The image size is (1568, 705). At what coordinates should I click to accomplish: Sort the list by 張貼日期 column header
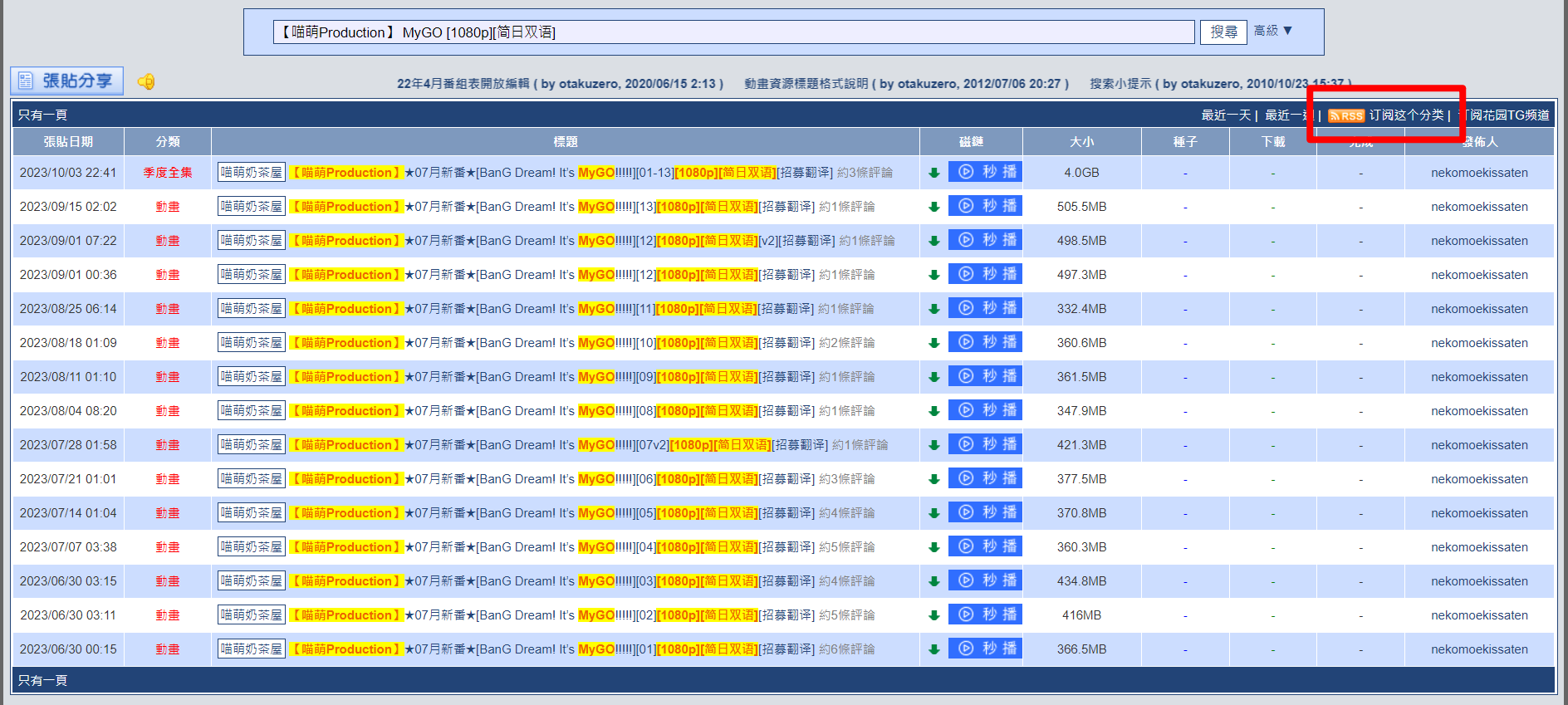pos(68,142)
